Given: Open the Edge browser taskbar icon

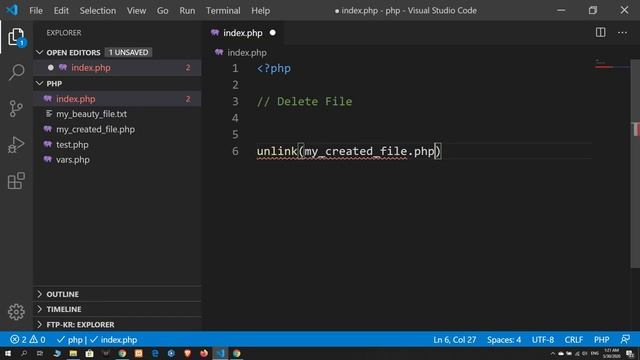Looking at the screenshot, I should pyautogui.click(x=155, y=353).
